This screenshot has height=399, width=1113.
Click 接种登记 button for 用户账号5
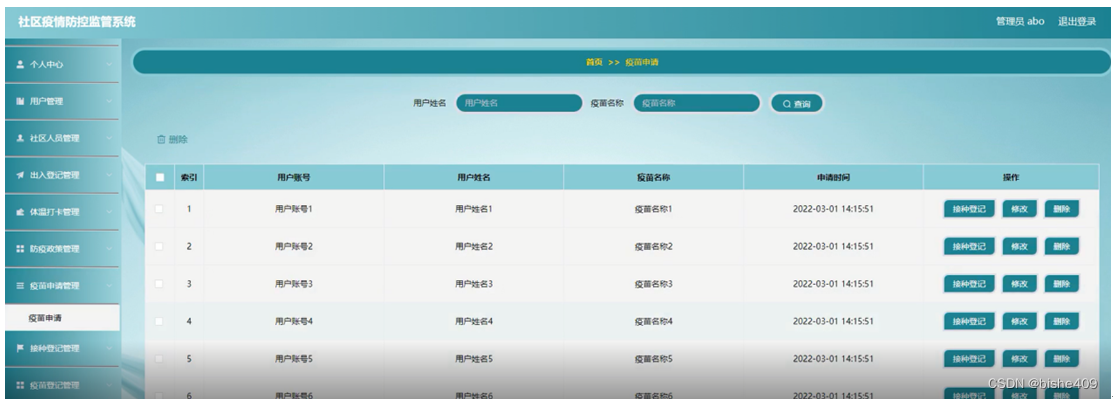(x=969, y=359)
